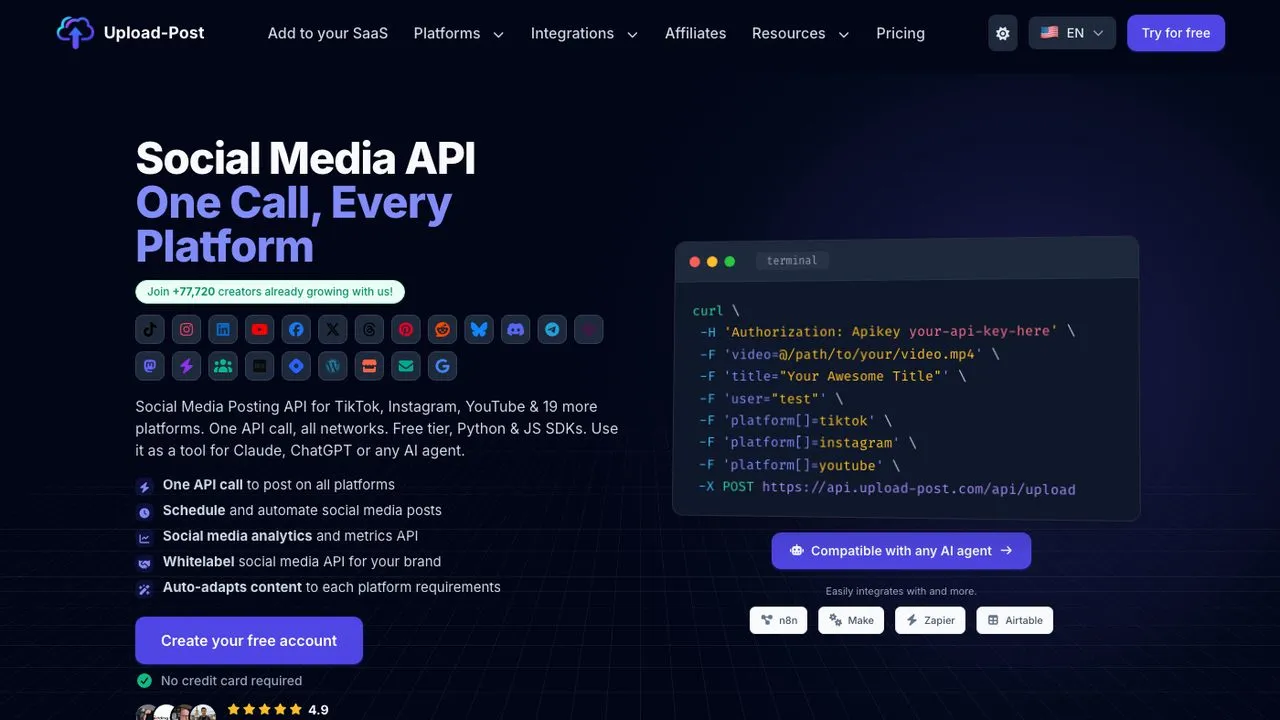Click the green envelope email icon

(406, 366)
